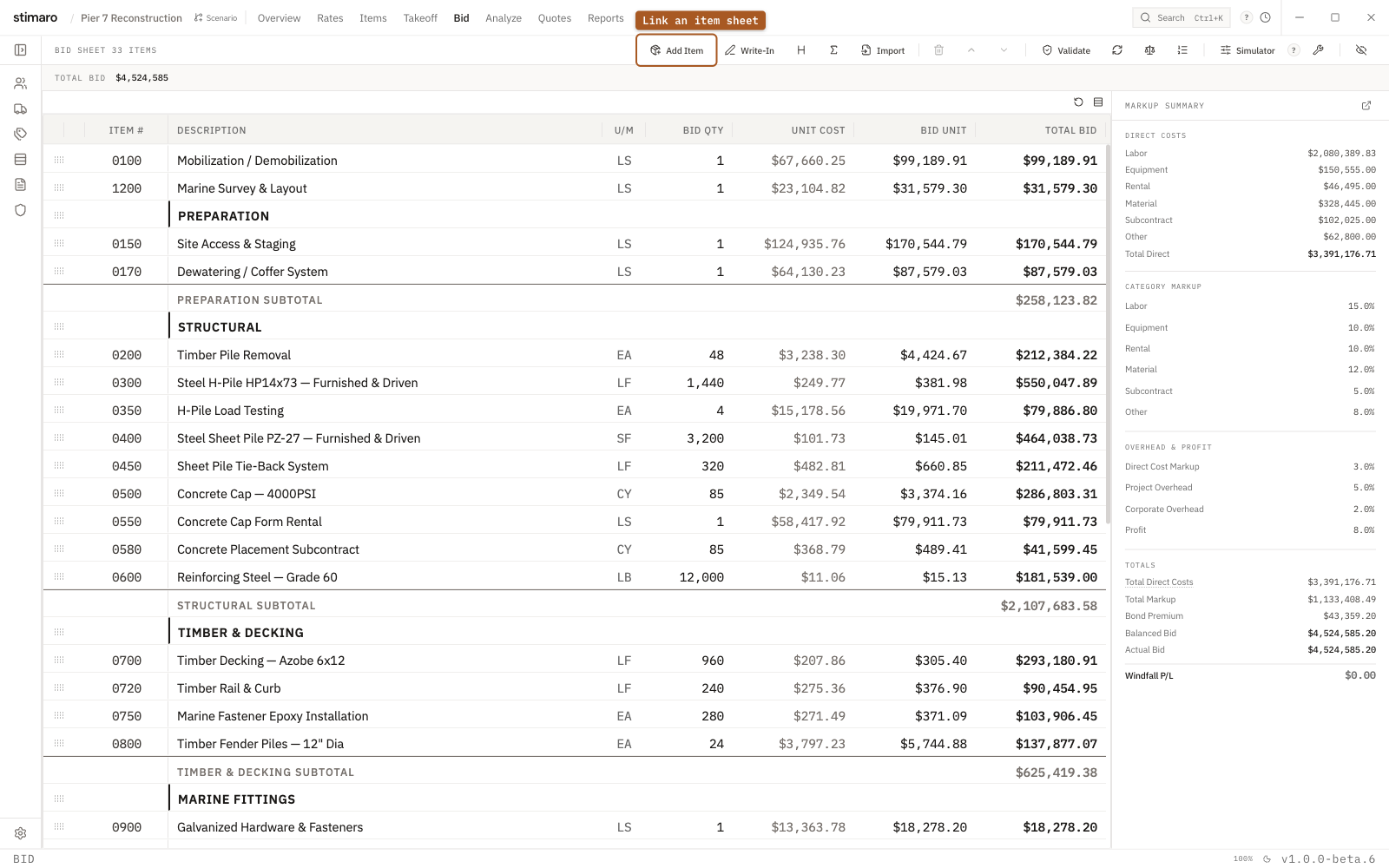
Task: Pop out the Markup Summary panel
Action: click(x=1366, y=106)
